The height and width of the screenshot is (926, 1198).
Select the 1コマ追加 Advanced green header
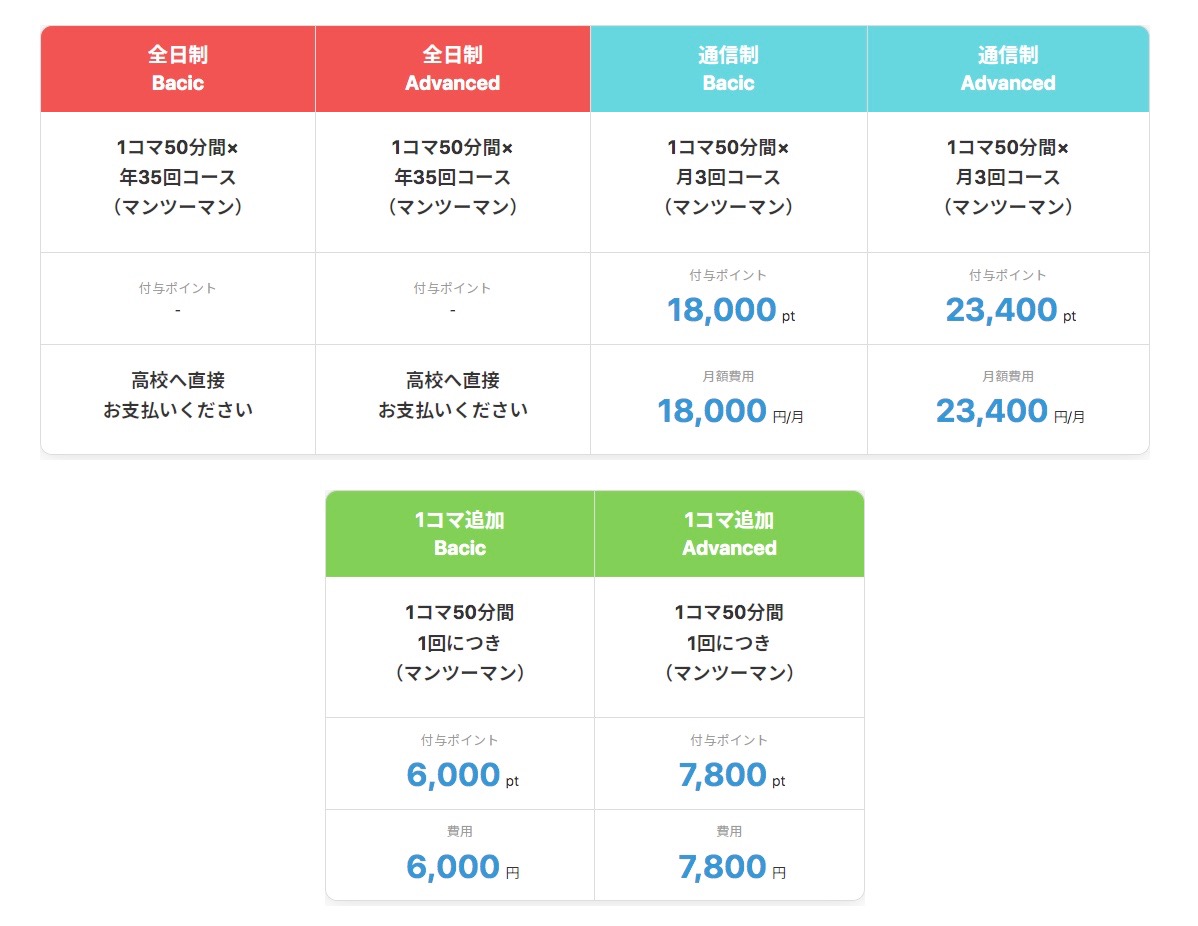click(729, 534)
